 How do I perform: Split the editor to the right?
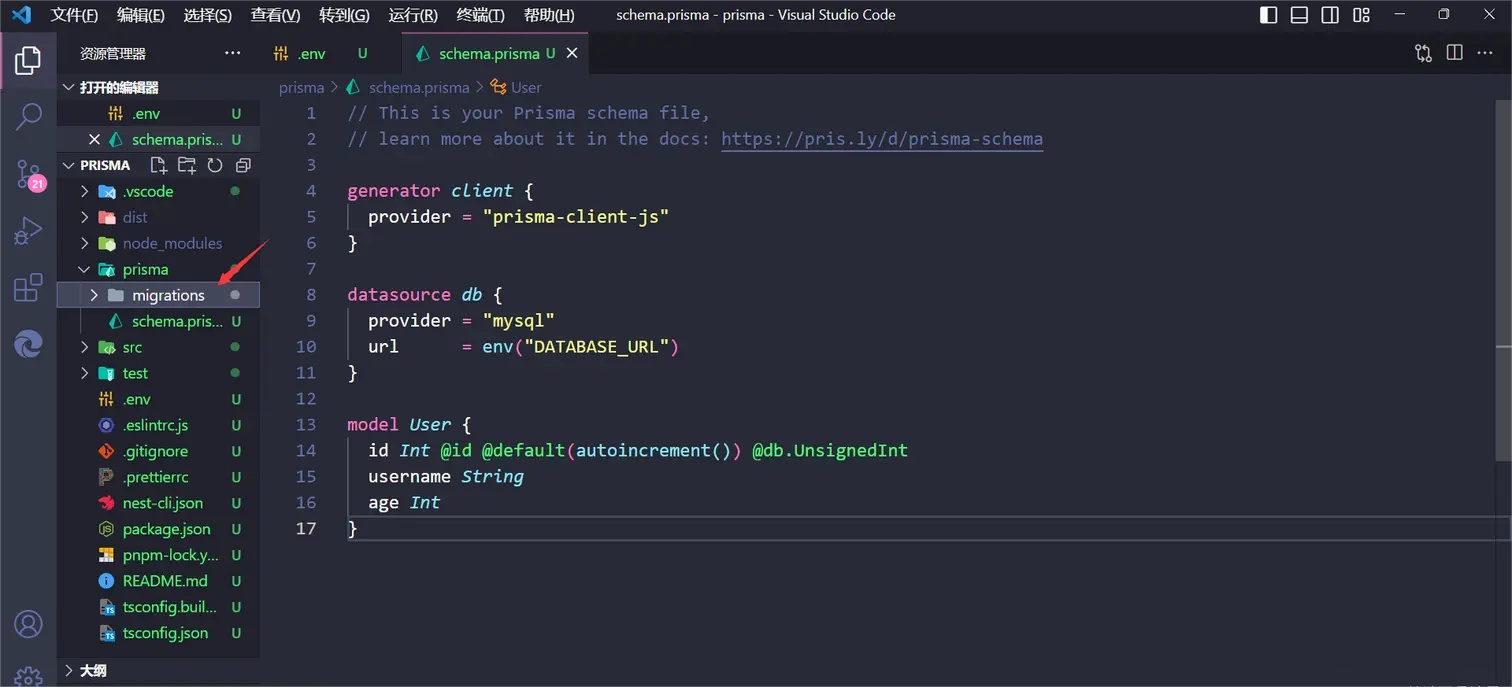click(x=1454, y=53)
